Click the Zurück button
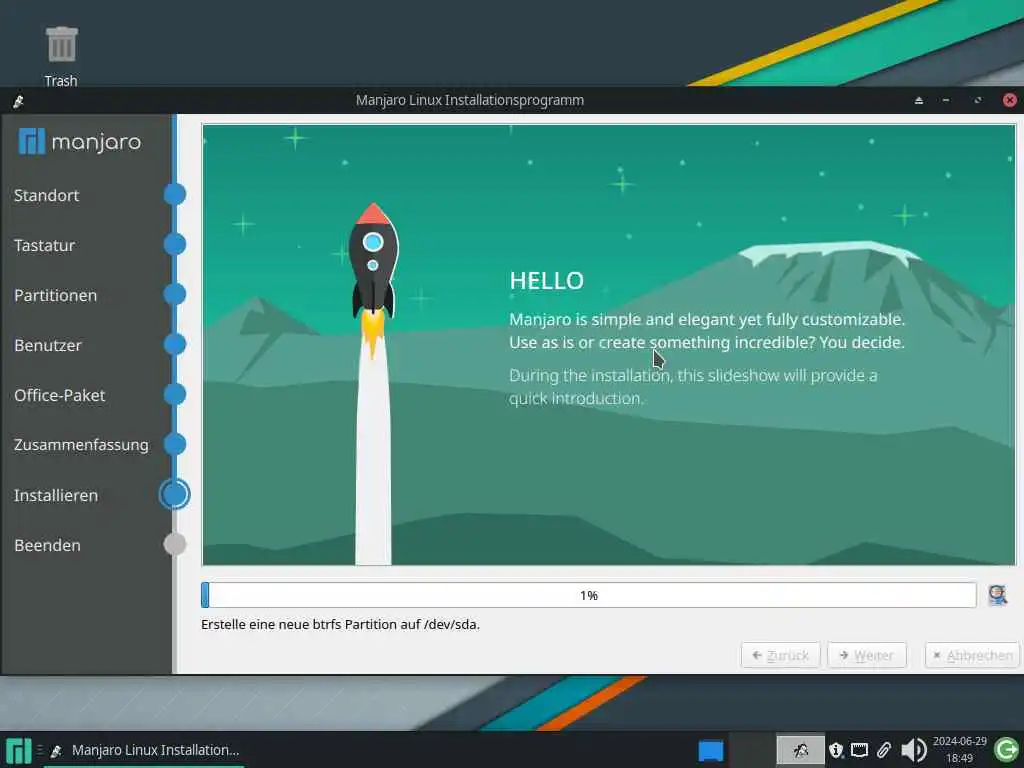1024x768 pixels. tap(780, 655)
